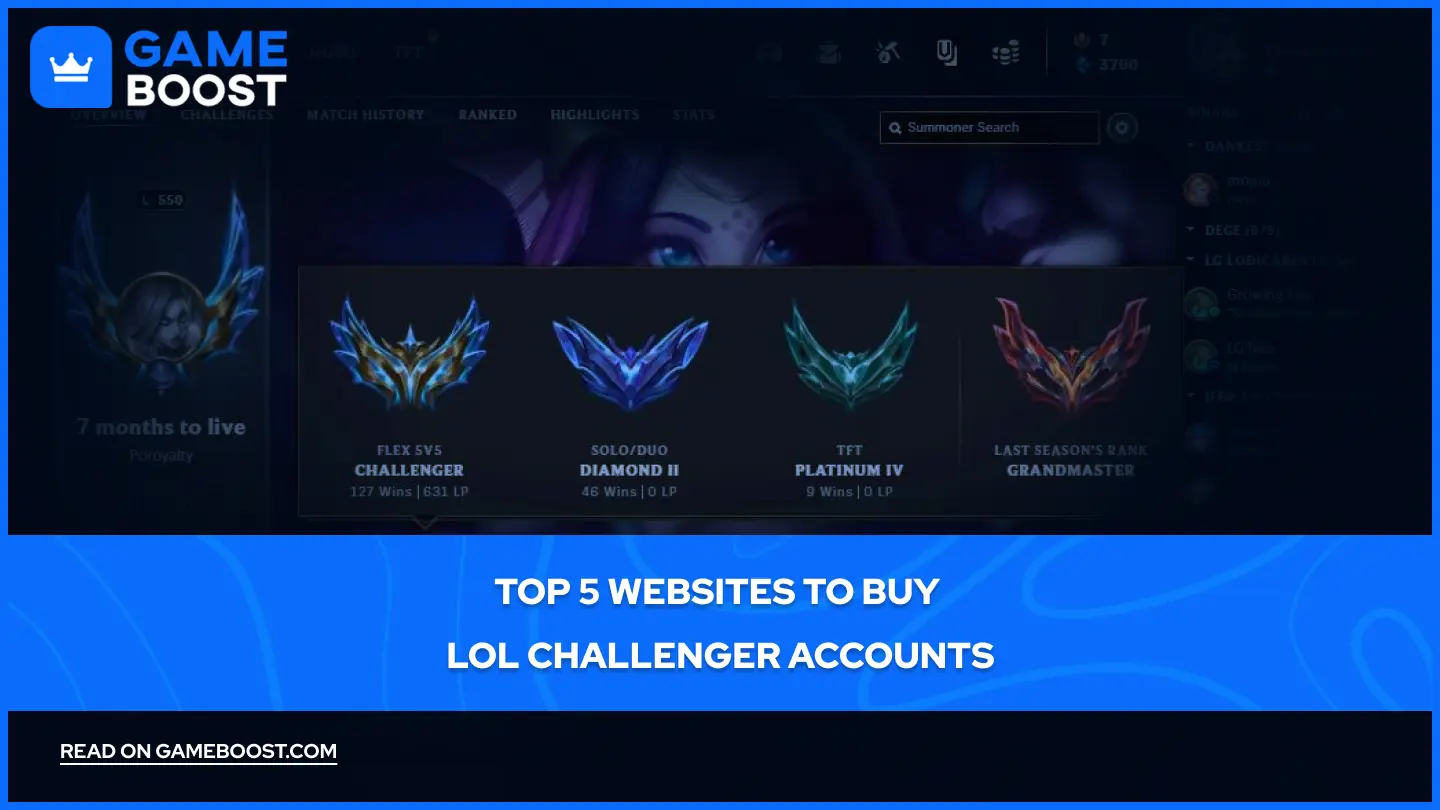The width and height of the screenshot is (1440, 810).
Task: Switch to the Match History tab
Action: 366,115
